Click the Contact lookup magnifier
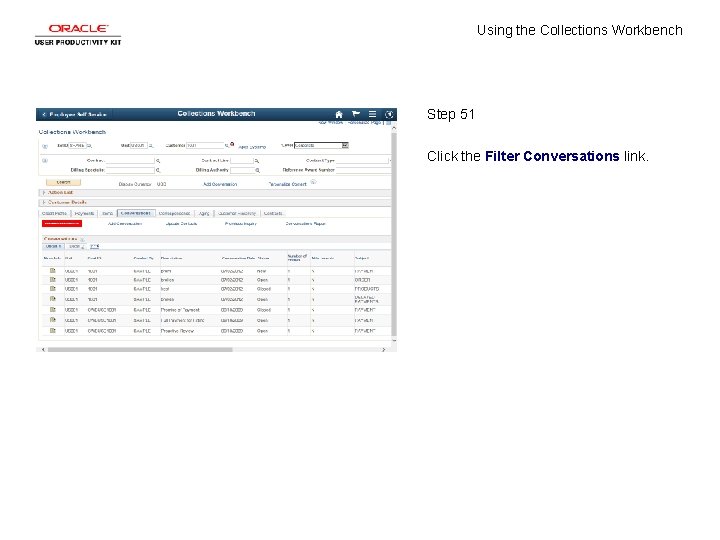Screen dimensions: 720x540 (x=158, y=161)
